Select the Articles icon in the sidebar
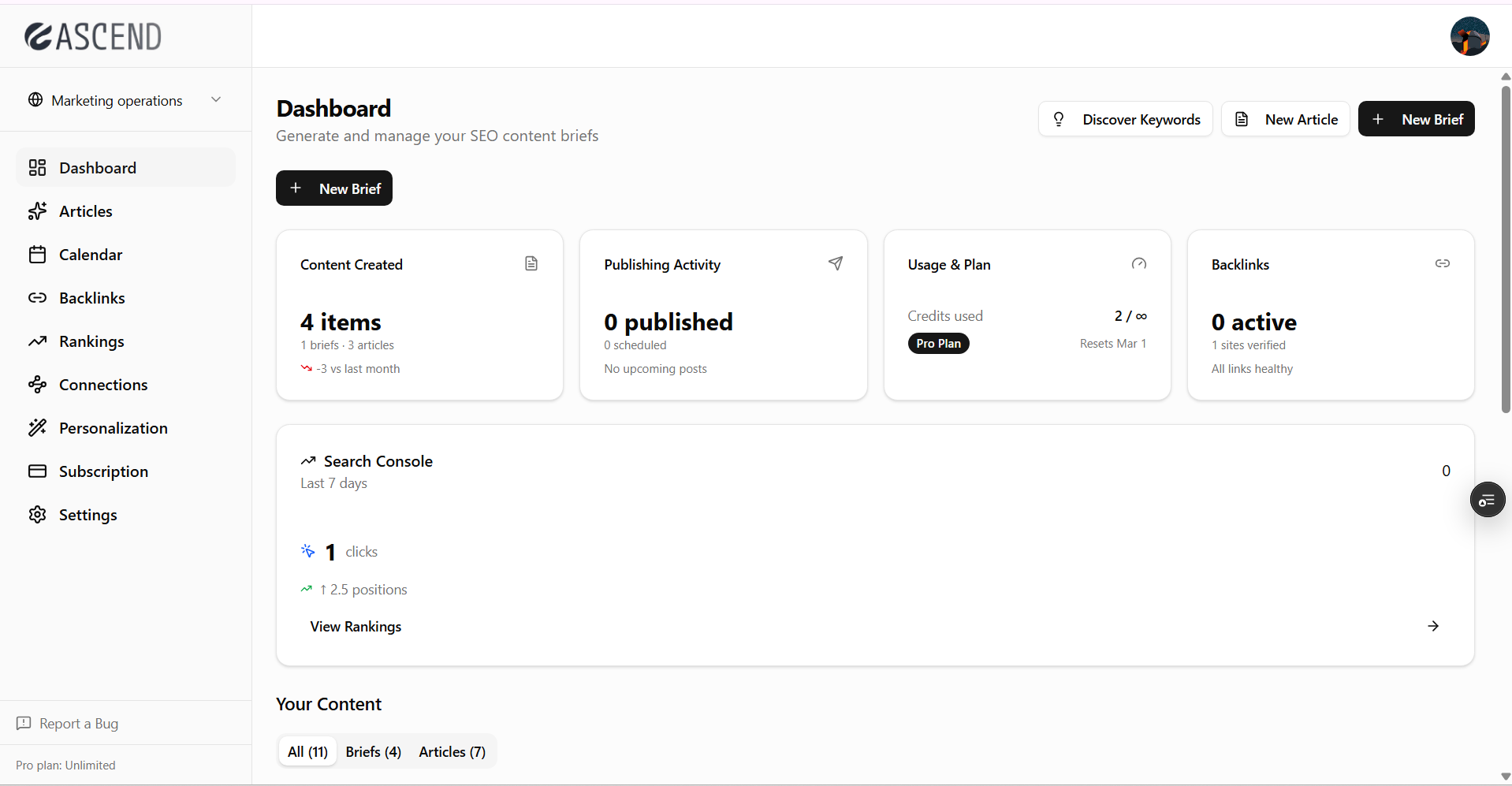 click(38, 211)
